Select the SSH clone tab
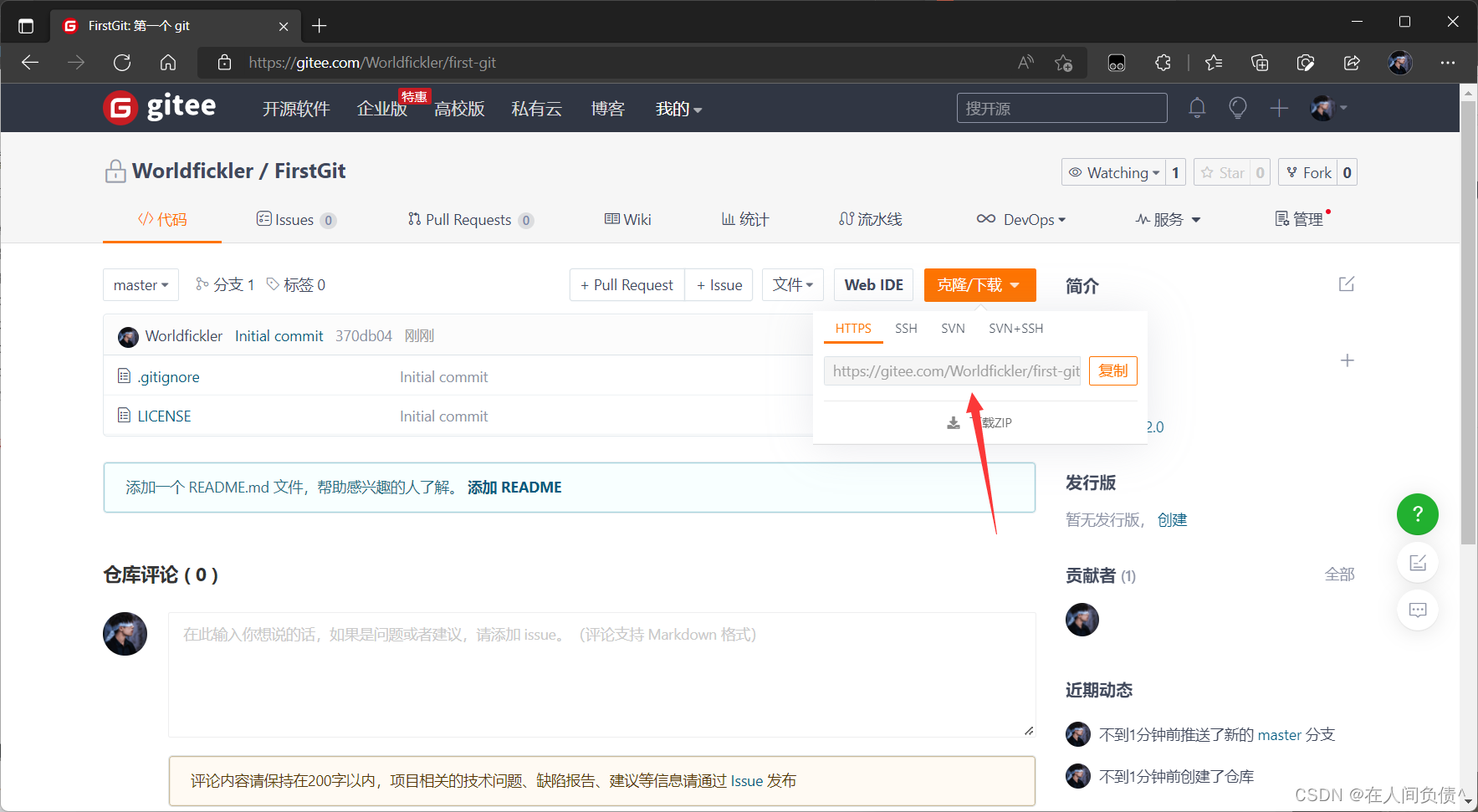 click(x=906, y=329)
